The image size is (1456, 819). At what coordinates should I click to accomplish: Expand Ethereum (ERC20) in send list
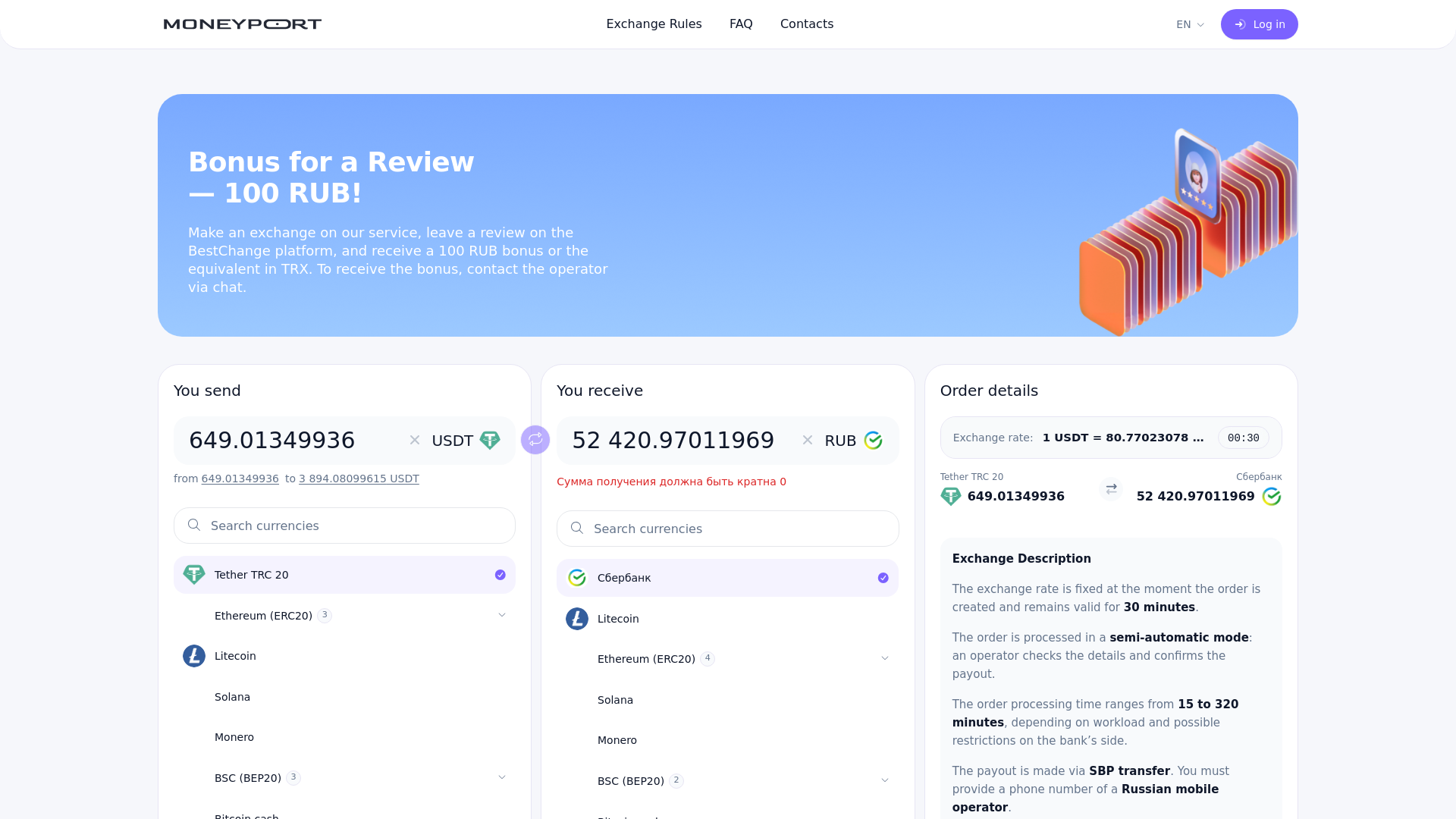[x=502, y=615]
